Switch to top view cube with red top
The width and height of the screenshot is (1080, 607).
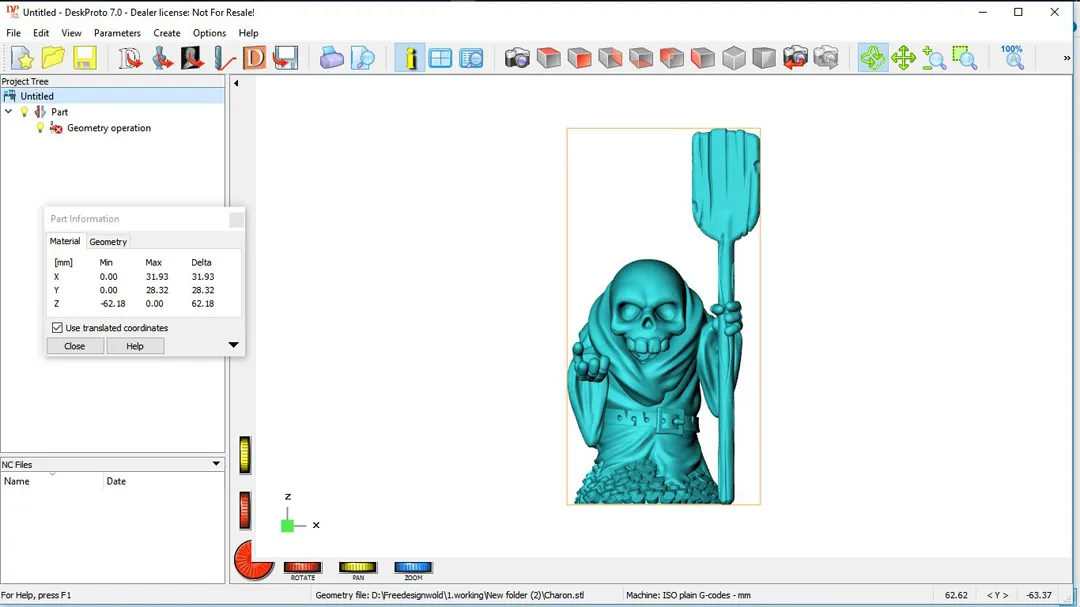click(x=548, y=58)
